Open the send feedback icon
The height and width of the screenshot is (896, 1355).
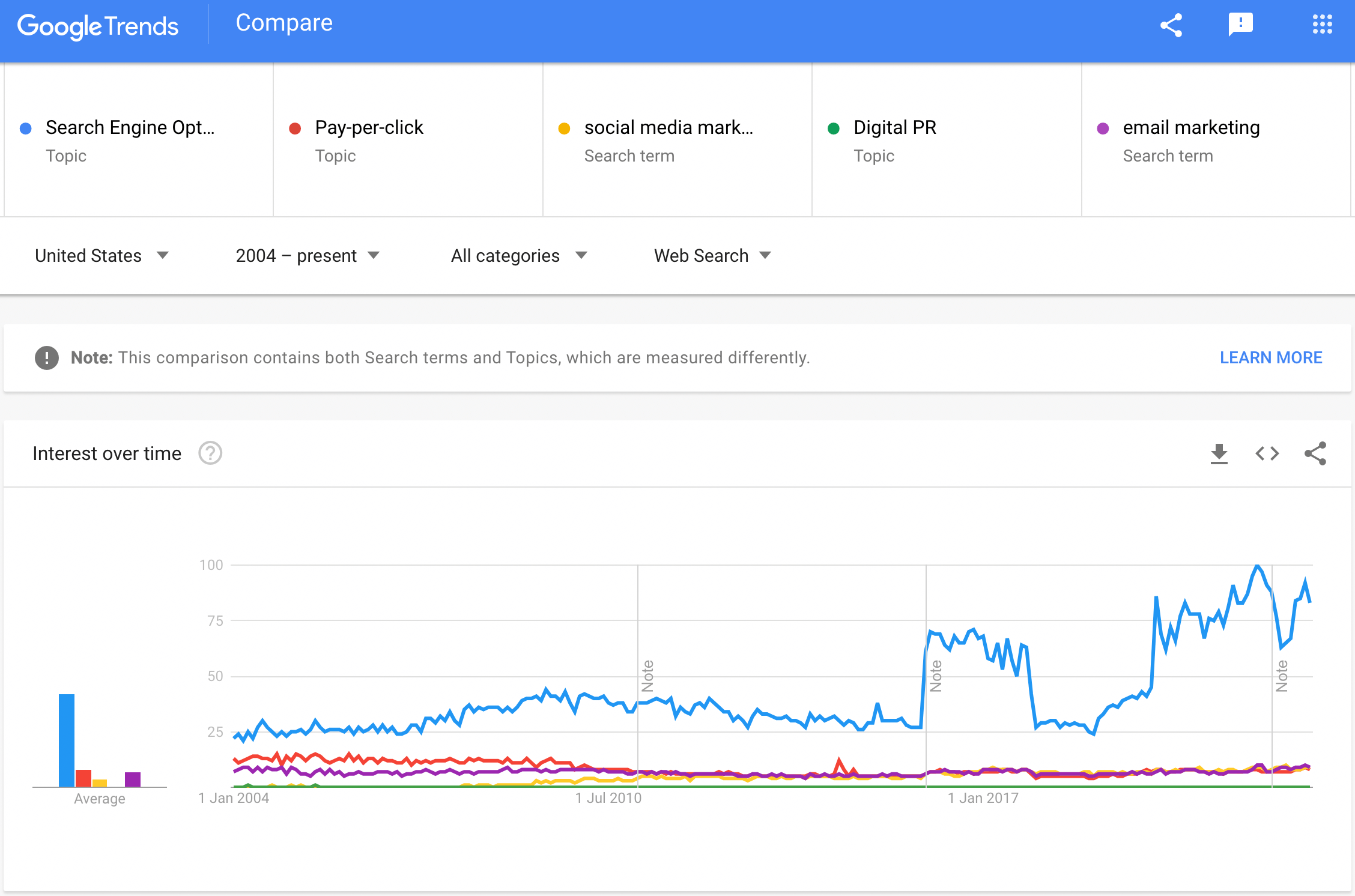click(1240, 25)
